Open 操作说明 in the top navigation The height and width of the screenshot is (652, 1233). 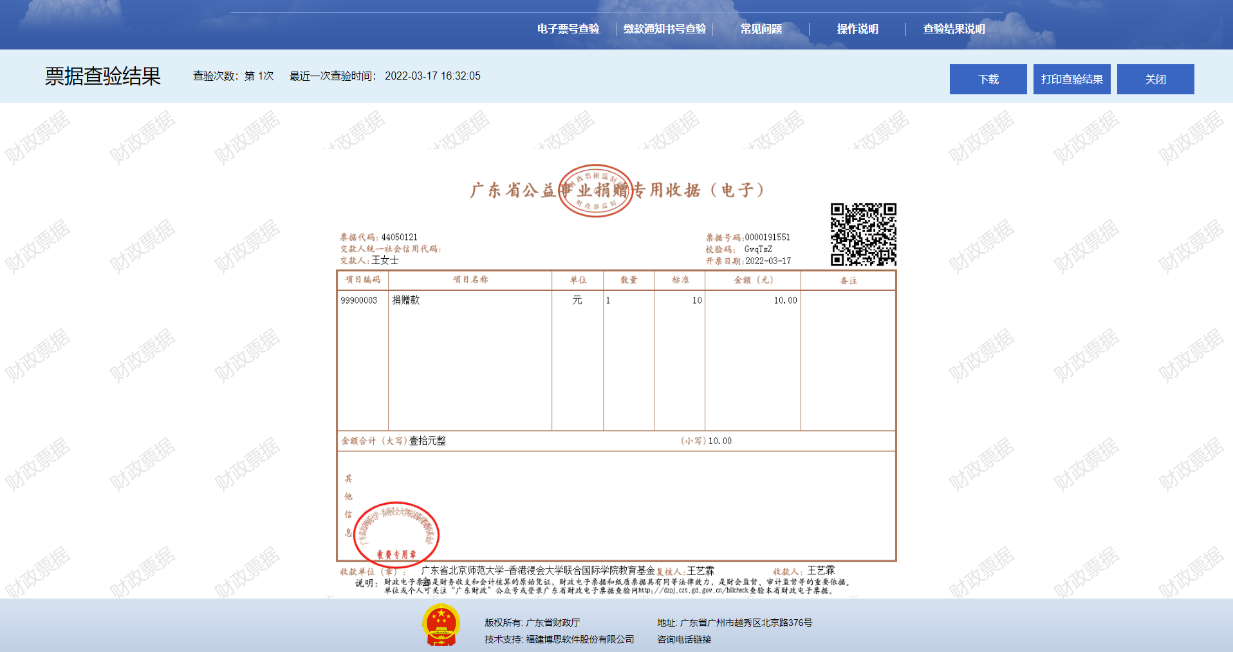click(x=857, y=29)
